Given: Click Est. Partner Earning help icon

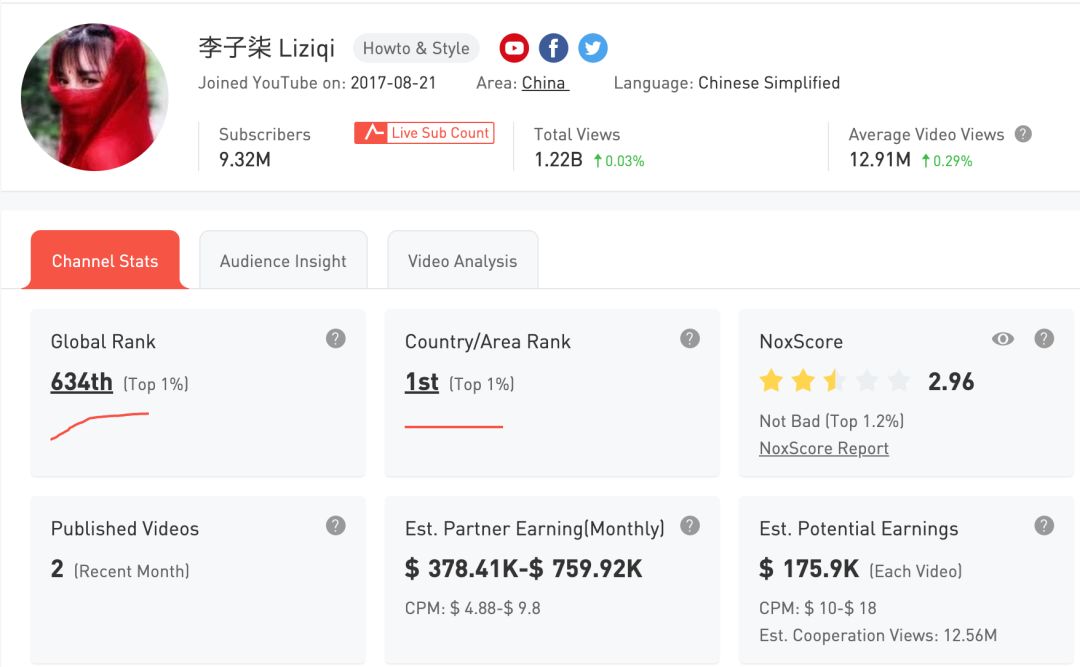Looking at the screenshot, I should (690, 526).
